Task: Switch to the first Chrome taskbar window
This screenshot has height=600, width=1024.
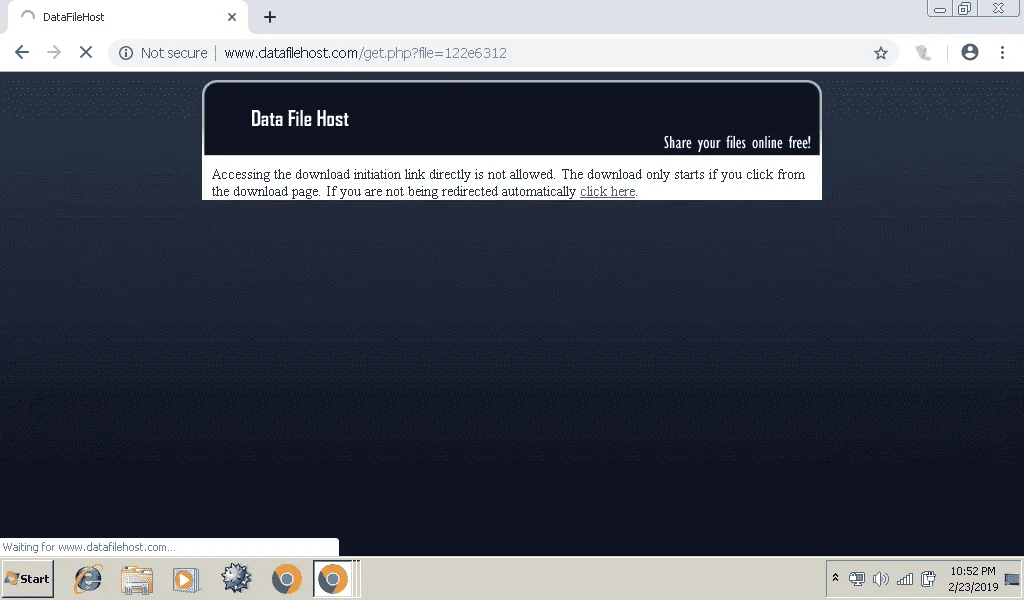Action: click(x=286, y=579)
